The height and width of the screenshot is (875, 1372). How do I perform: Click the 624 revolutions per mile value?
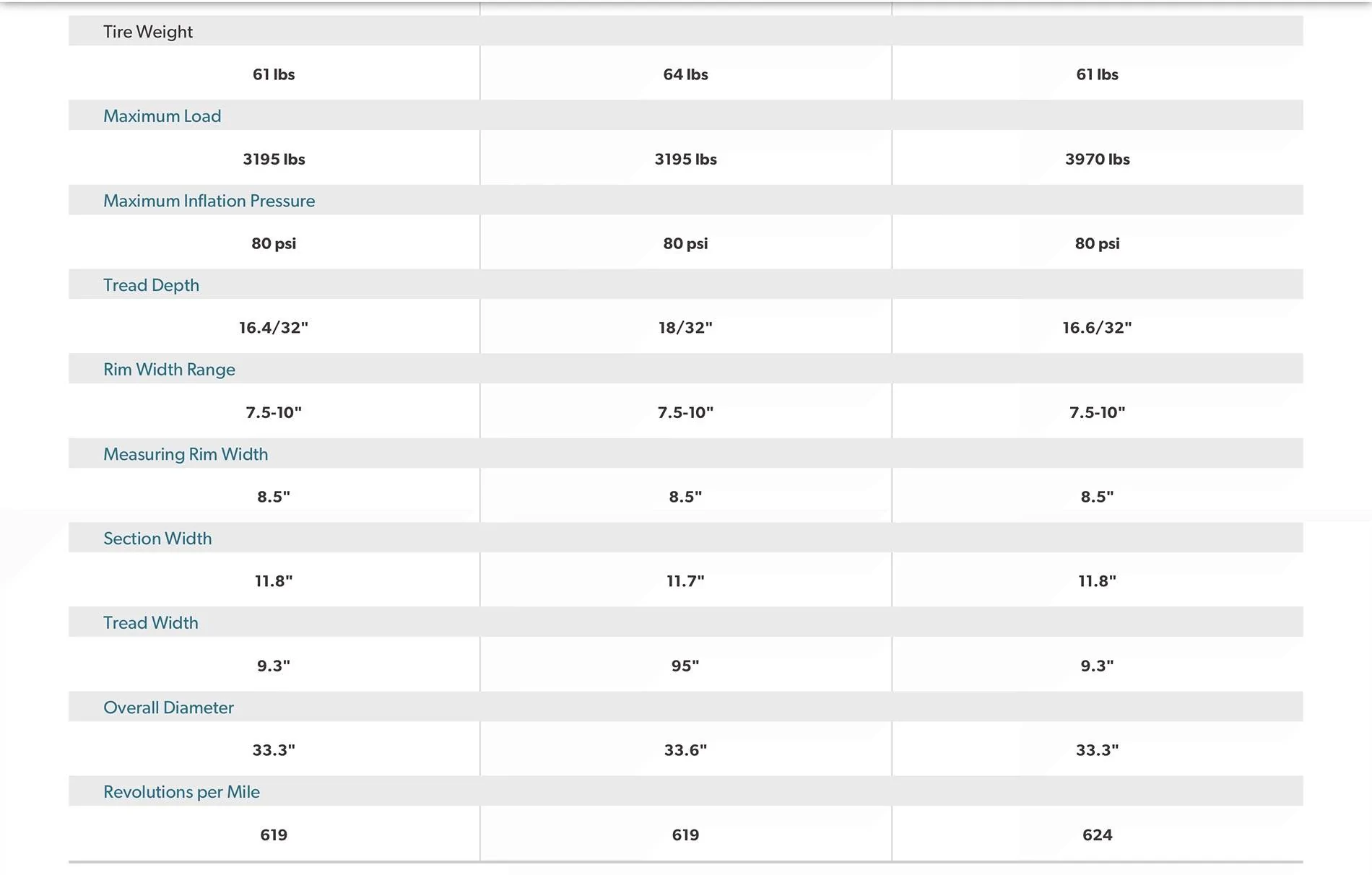point(1097,835)
